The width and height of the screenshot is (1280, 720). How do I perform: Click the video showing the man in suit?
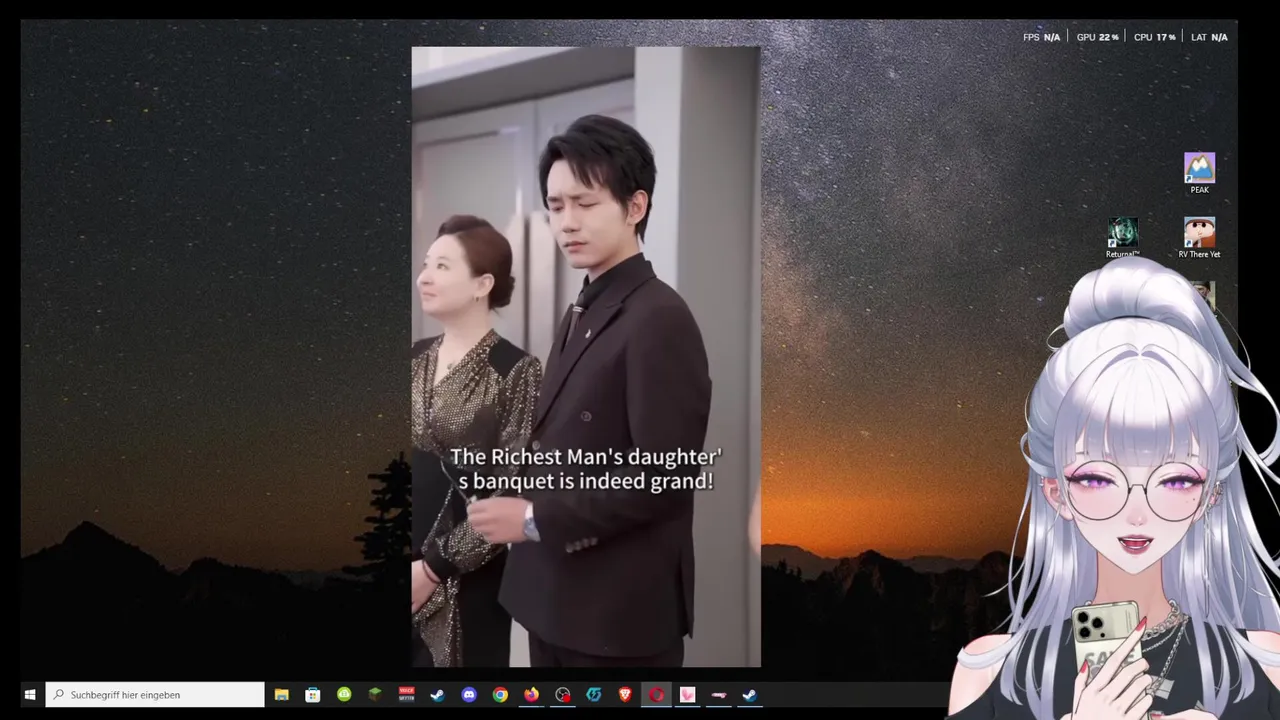586,356
